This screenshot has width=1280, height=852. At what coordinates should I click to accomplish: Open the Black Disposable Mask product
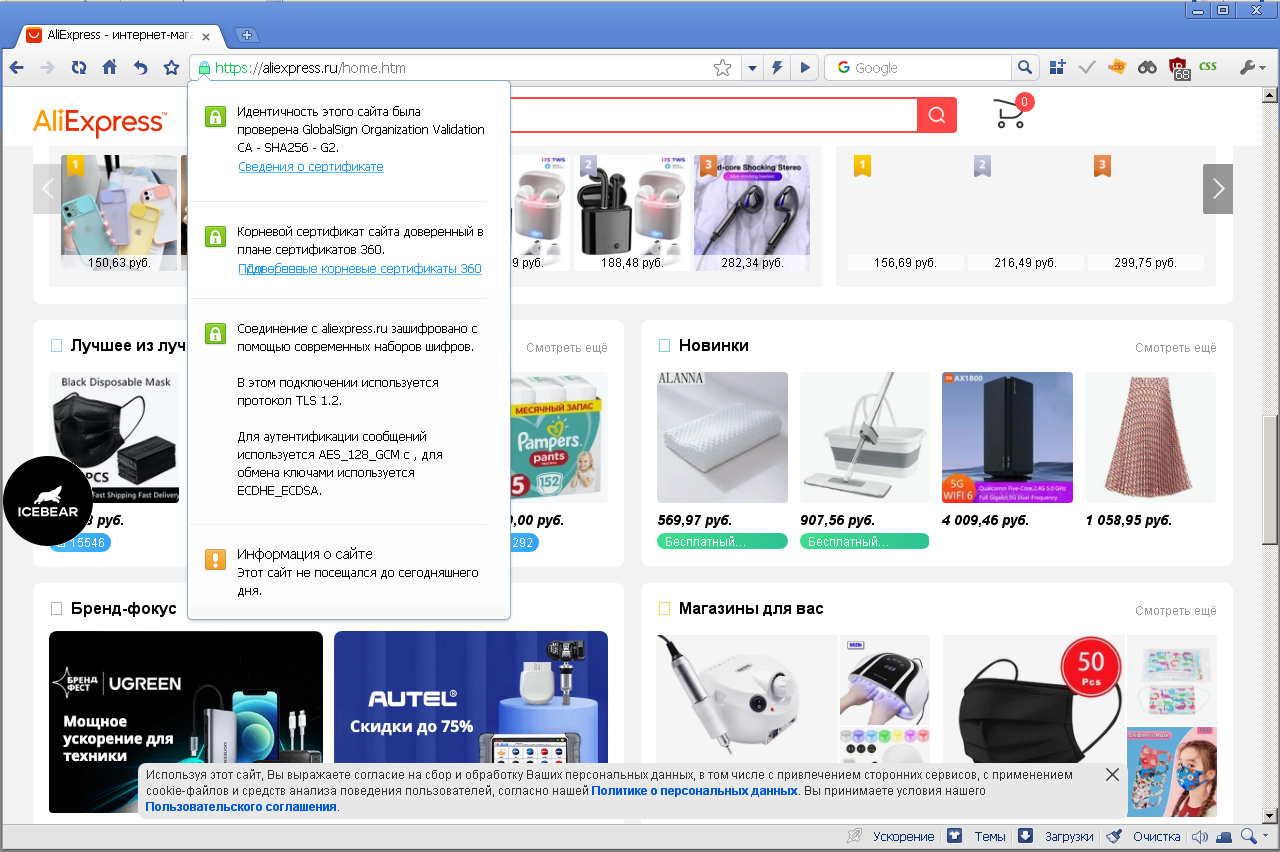[114, 437]
